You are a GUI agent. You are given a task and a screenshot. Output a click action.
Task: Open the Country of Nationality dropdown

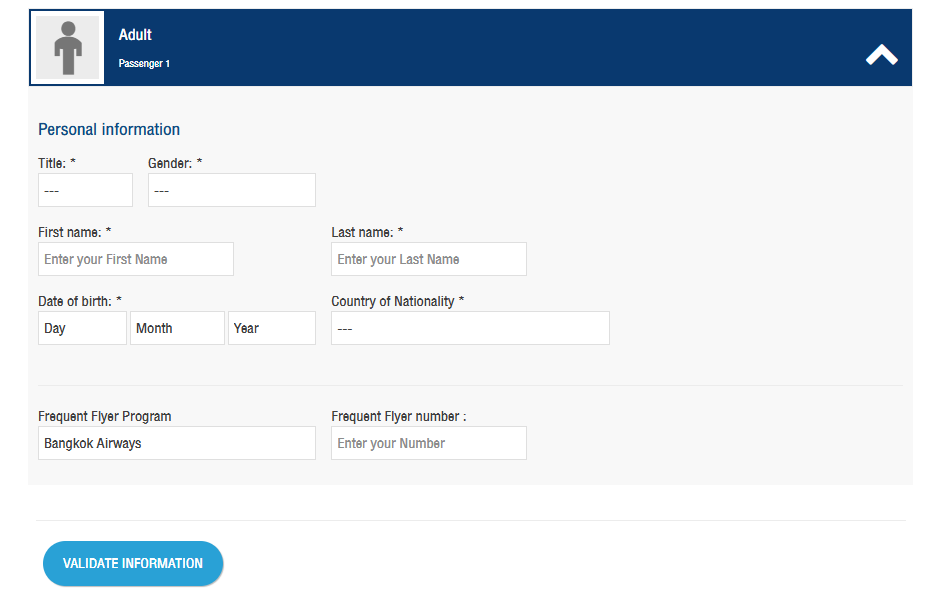(470, 328)
